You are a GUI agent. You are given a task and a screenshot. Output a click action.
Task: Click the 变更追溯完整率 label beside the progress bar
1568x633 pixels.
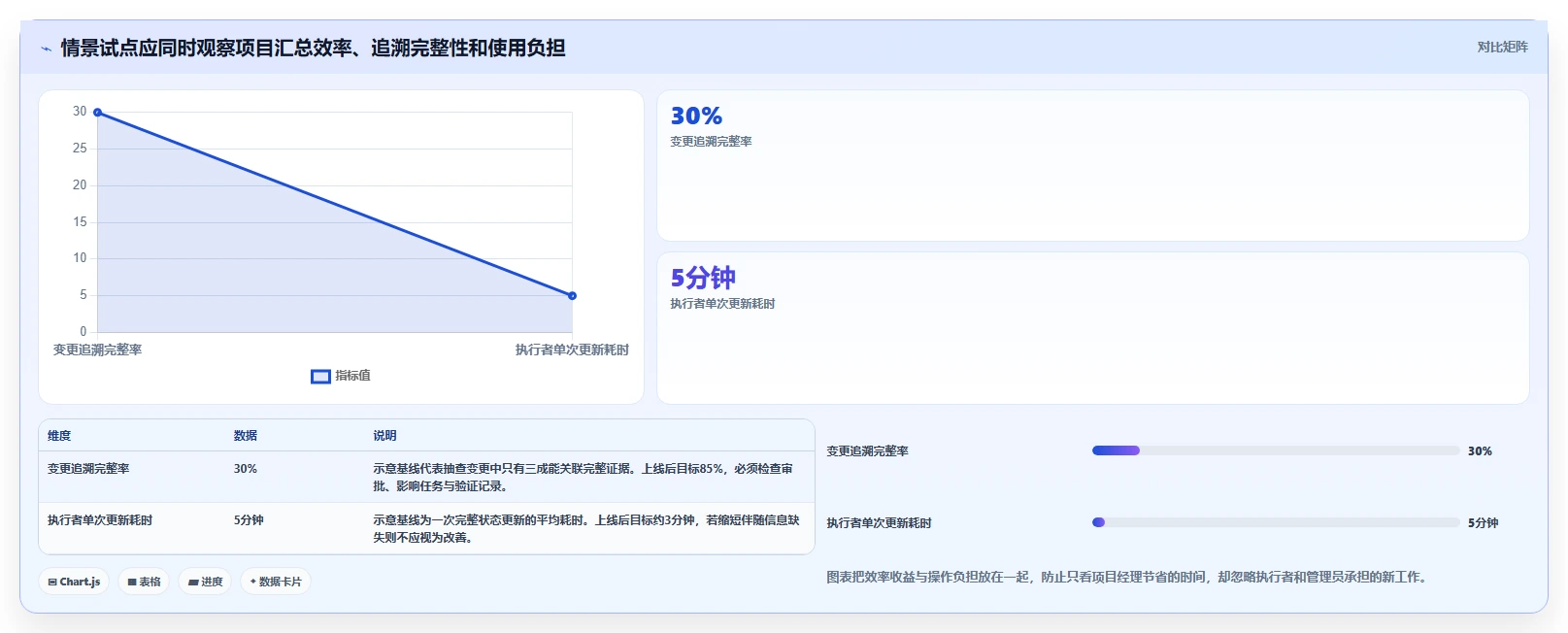(x=867, y=451)
